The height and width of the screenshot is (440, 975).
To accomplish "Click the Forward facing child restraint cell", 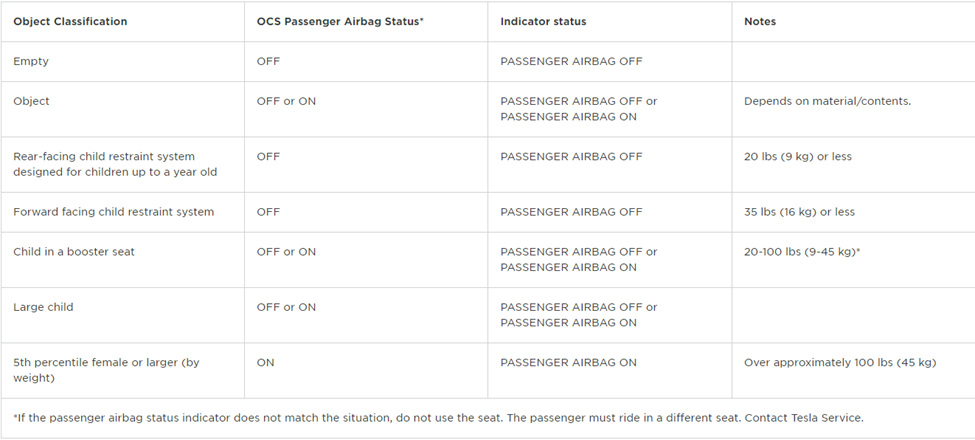I will [x=113, y=212].
